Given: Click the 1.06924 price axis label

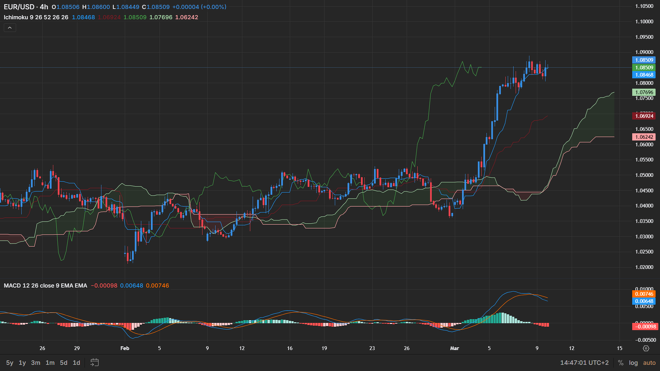Looking at the screenshot, I should point(644,116).
